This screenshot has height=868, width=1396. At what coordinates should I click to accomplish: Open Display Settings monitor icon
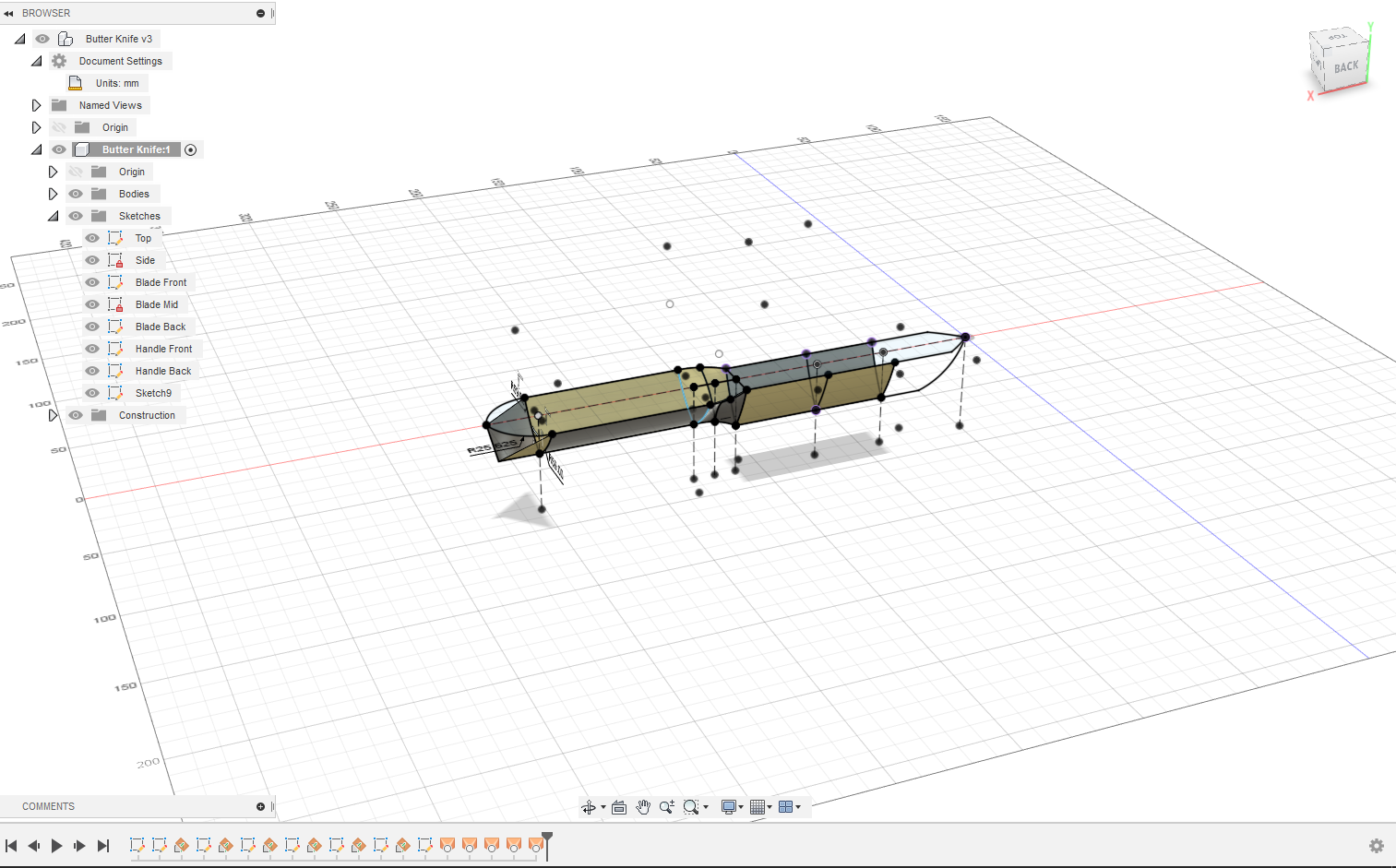[x=729, y=807]
